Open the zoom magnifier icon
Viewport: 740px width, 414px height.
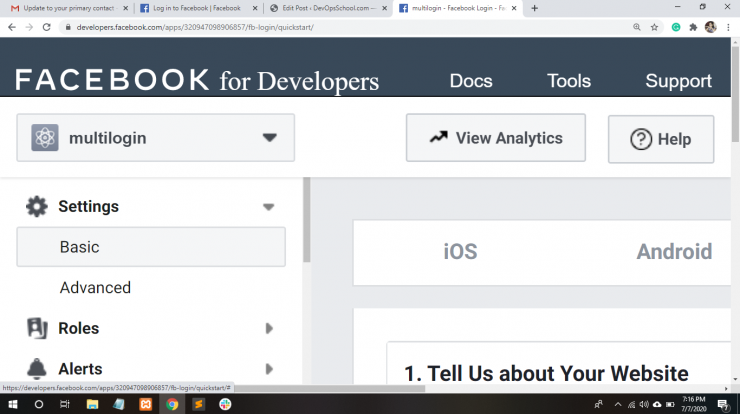(x=637, y=27)
